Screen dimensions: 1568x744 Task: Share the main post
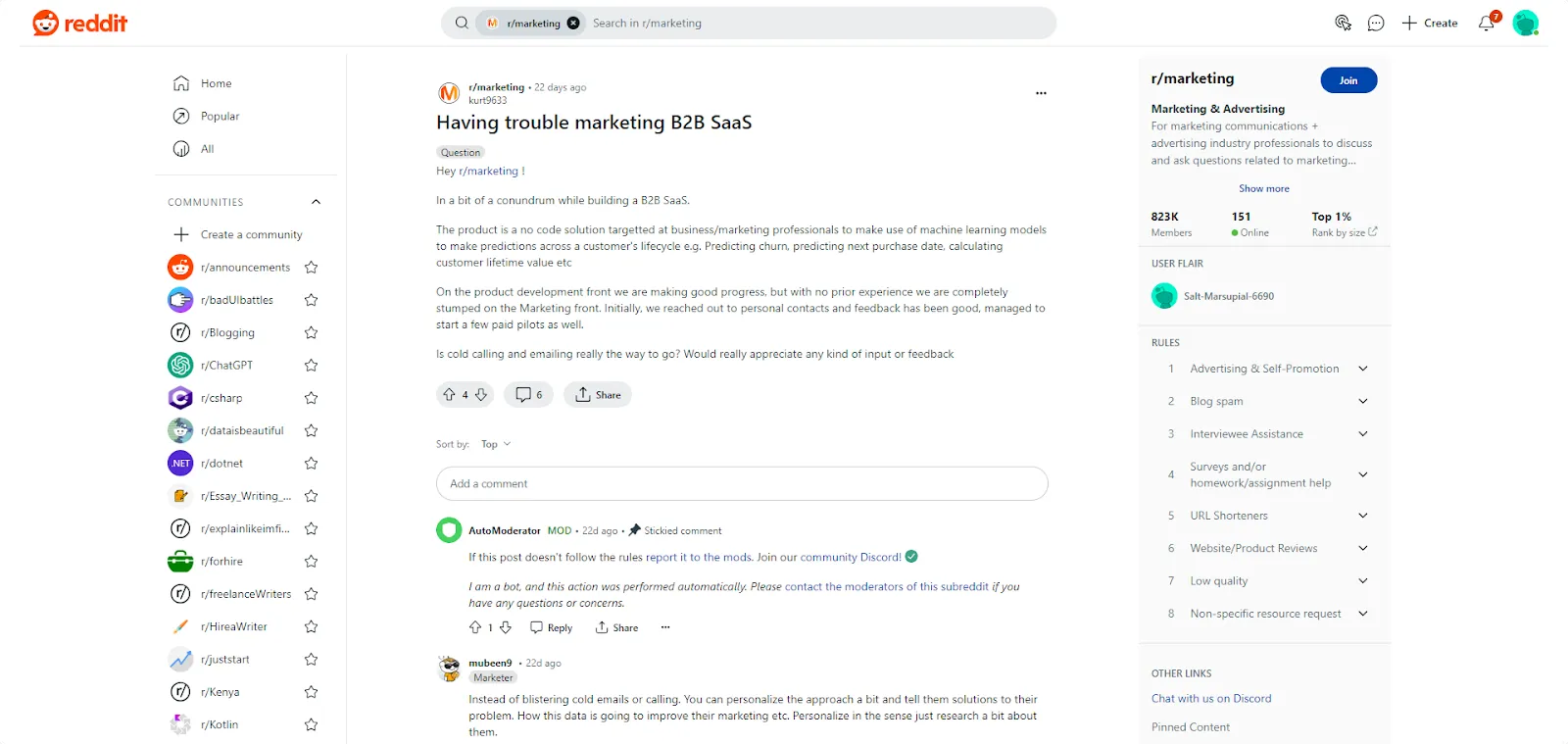[598, 394]
